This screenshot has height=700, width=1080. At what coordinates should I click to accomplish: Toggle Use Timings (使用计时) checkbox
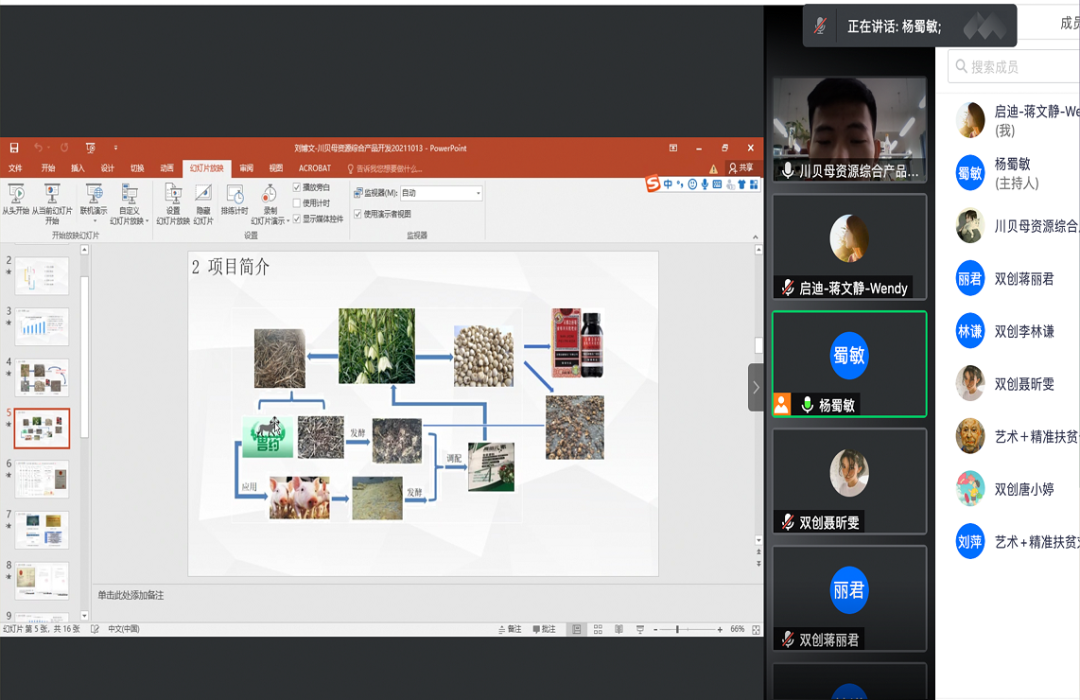pyautogui.click(x=297, y=203)
